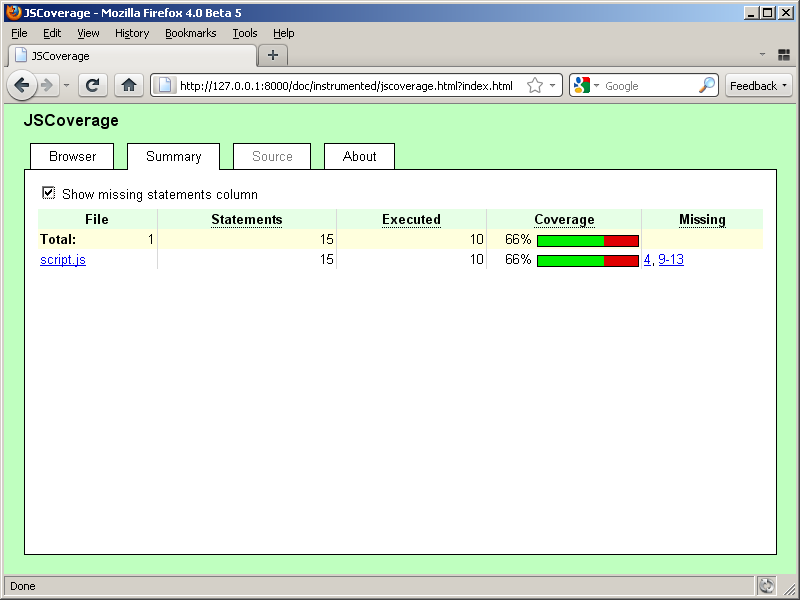Sort by the Coverage column header

click(564, 219)
